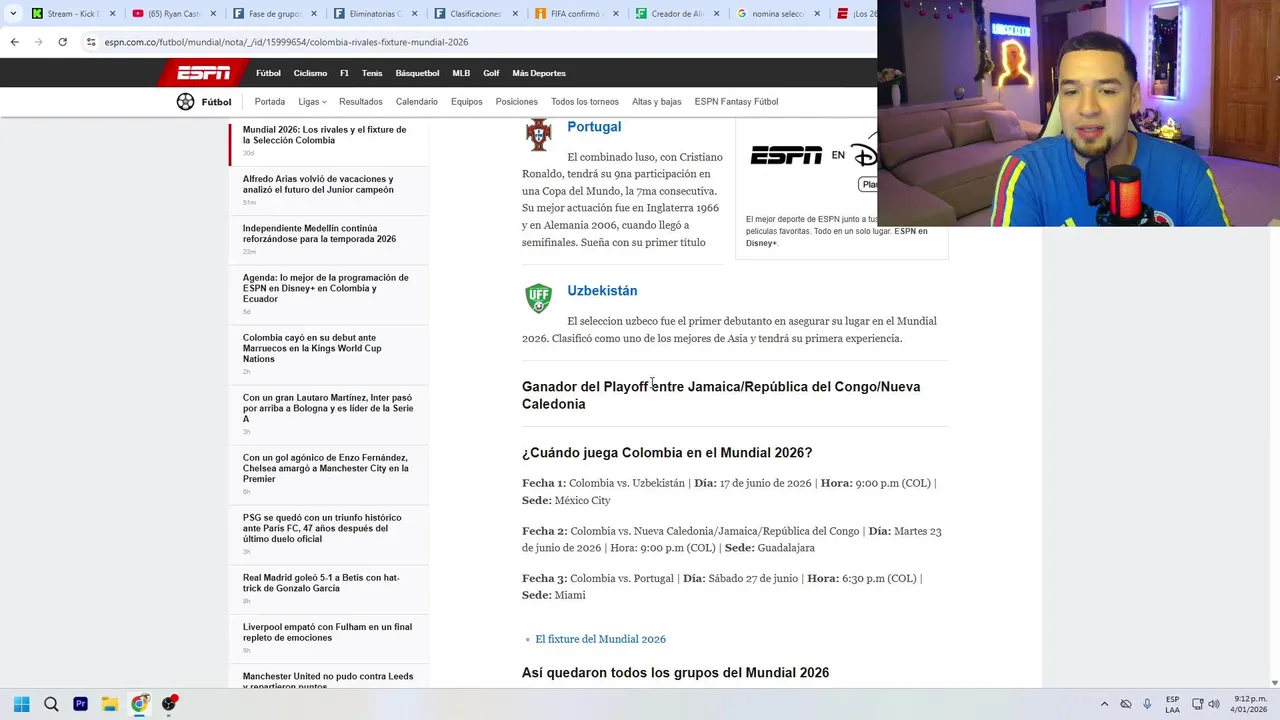Expand the Ligas dropdown

pyautogui.click(x=312, y=101)
